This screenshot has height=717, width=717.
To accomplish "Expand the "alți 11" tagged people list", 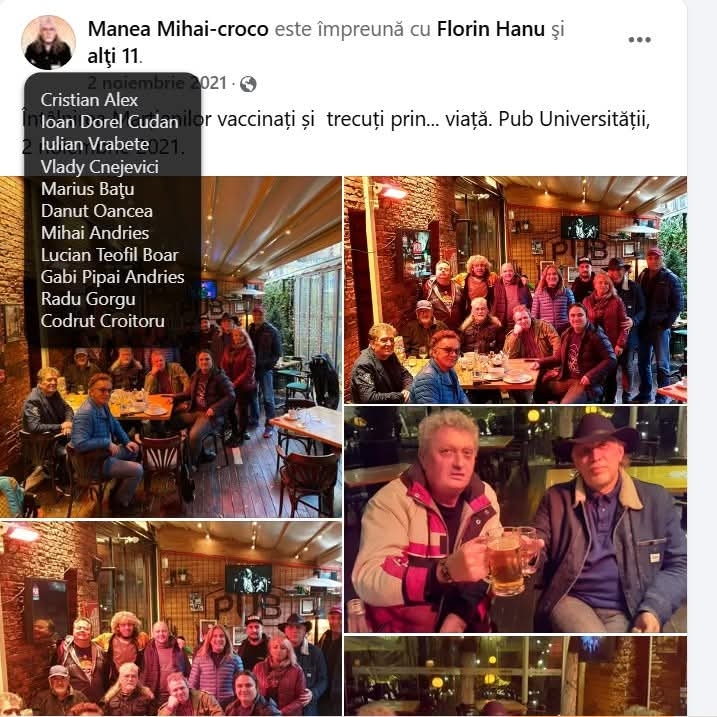I will click(113, 56).
